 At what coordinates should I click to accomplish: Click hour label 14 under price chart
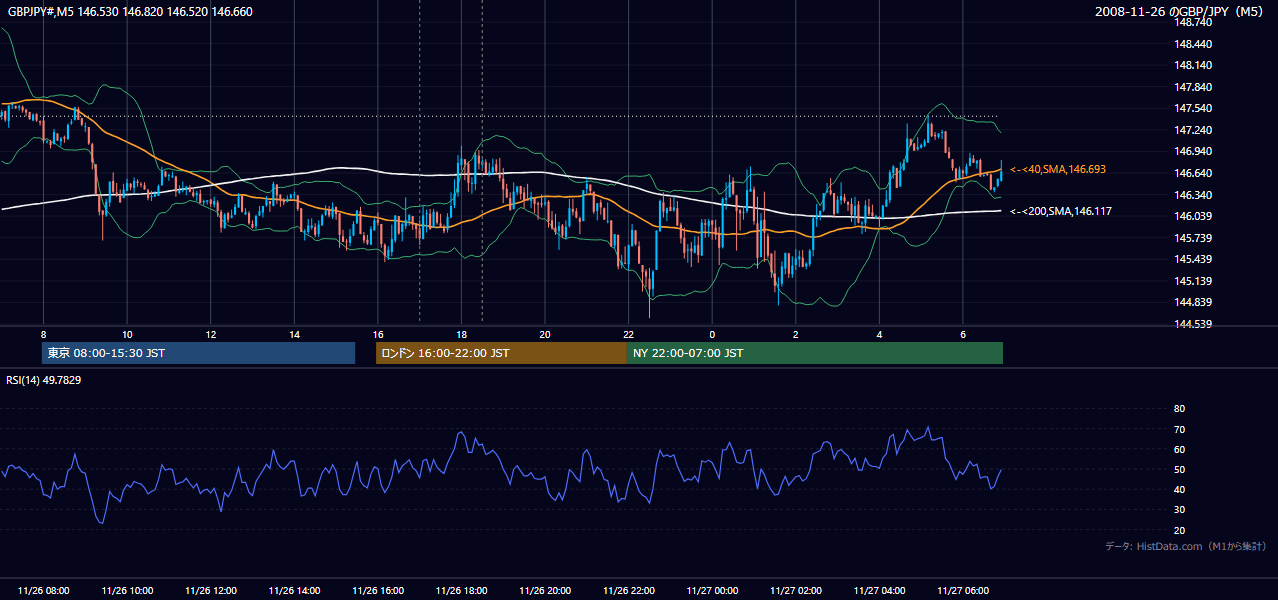(x=294, y=334)
